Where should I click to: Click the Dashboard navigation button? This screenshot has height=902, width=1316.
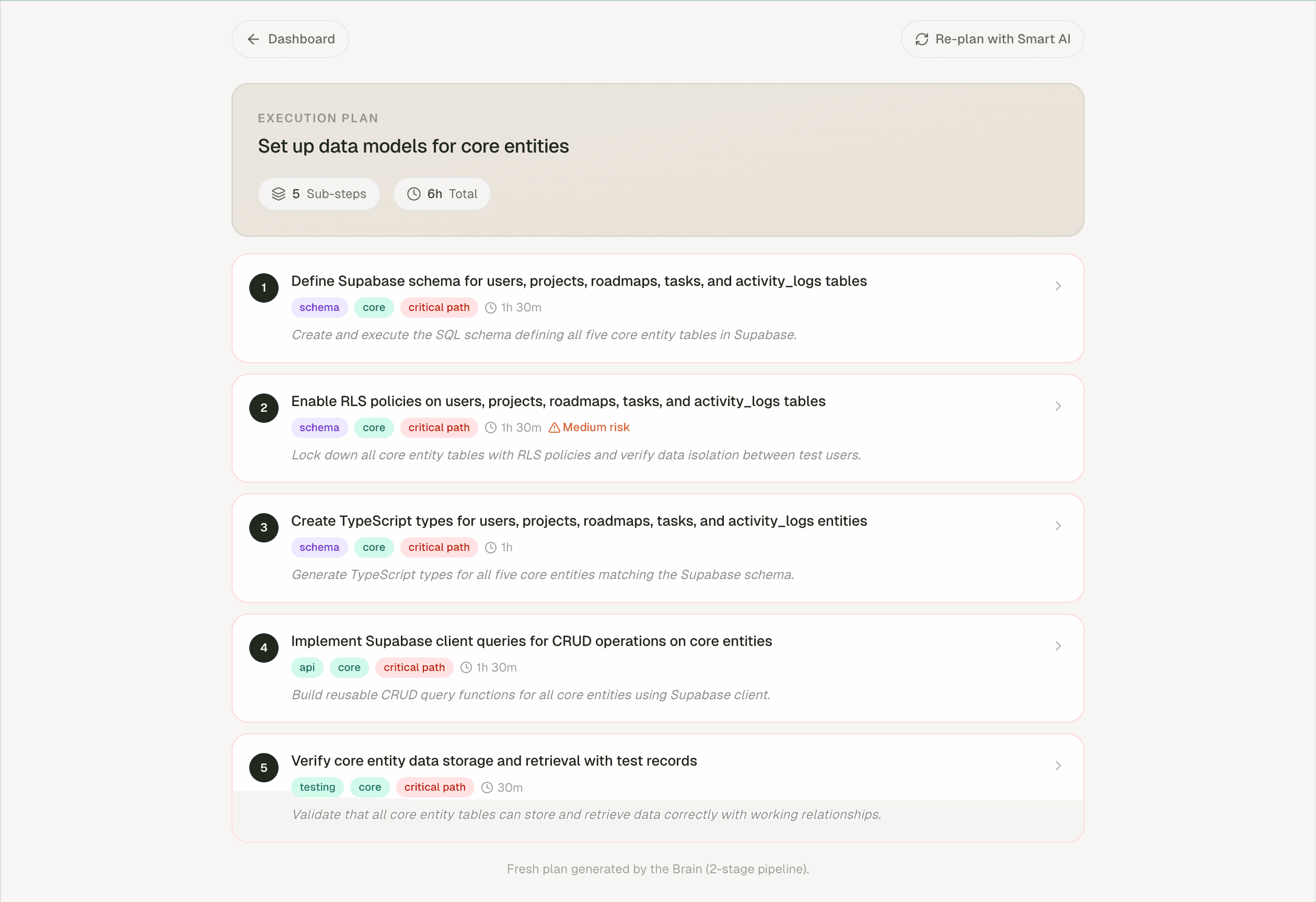coord(290,39)
